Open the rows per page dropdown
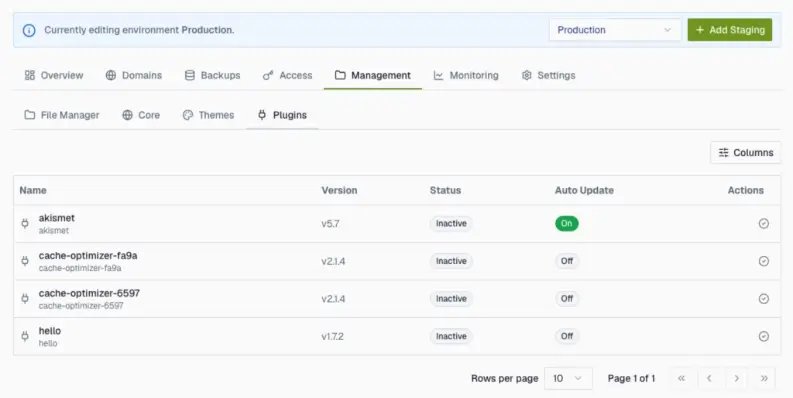793x398 pixels. click(568, 378)
